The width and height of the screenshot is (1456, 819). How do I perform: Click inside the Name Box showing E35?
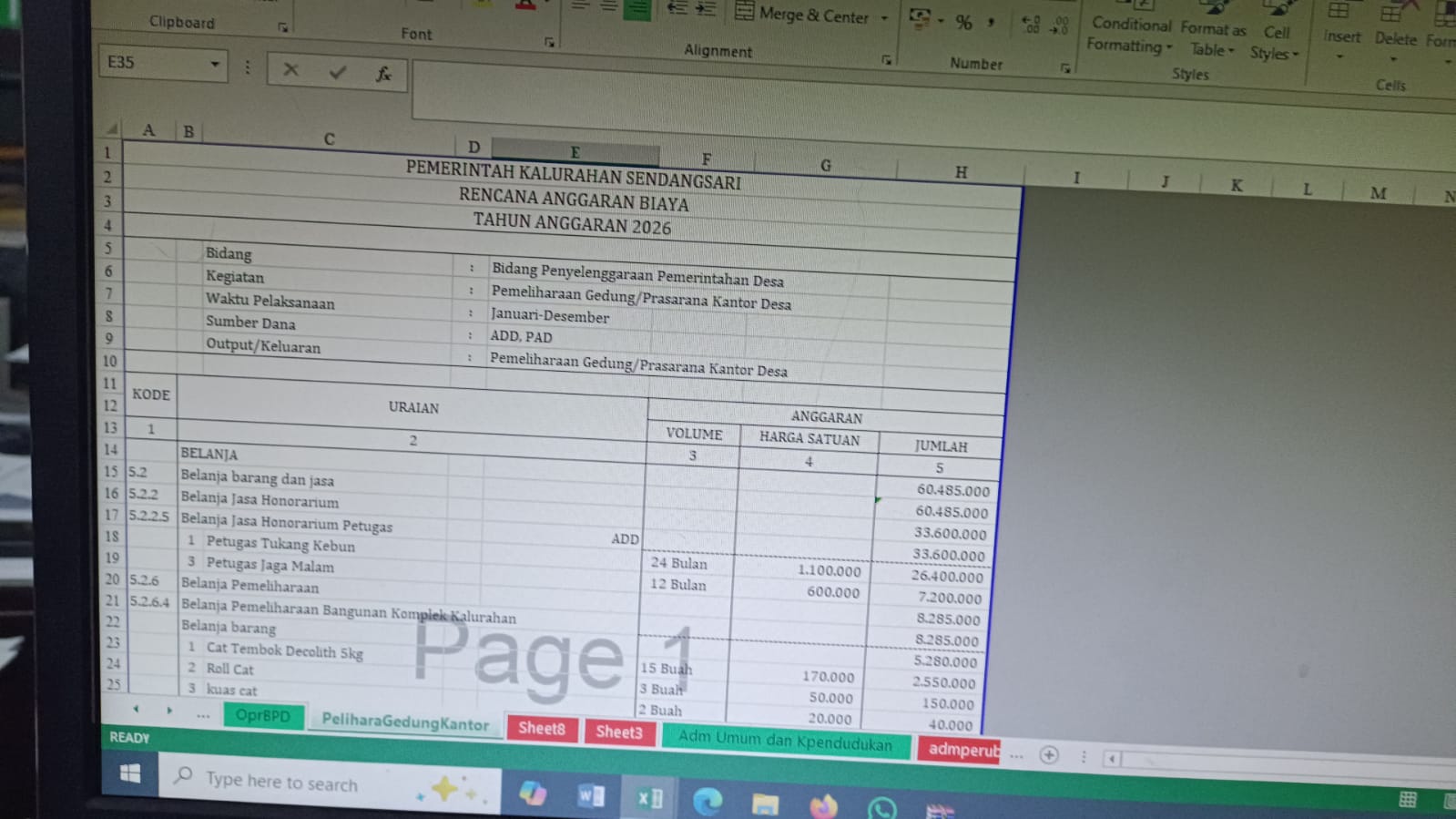pyautogui.click(x=153, y=62)
